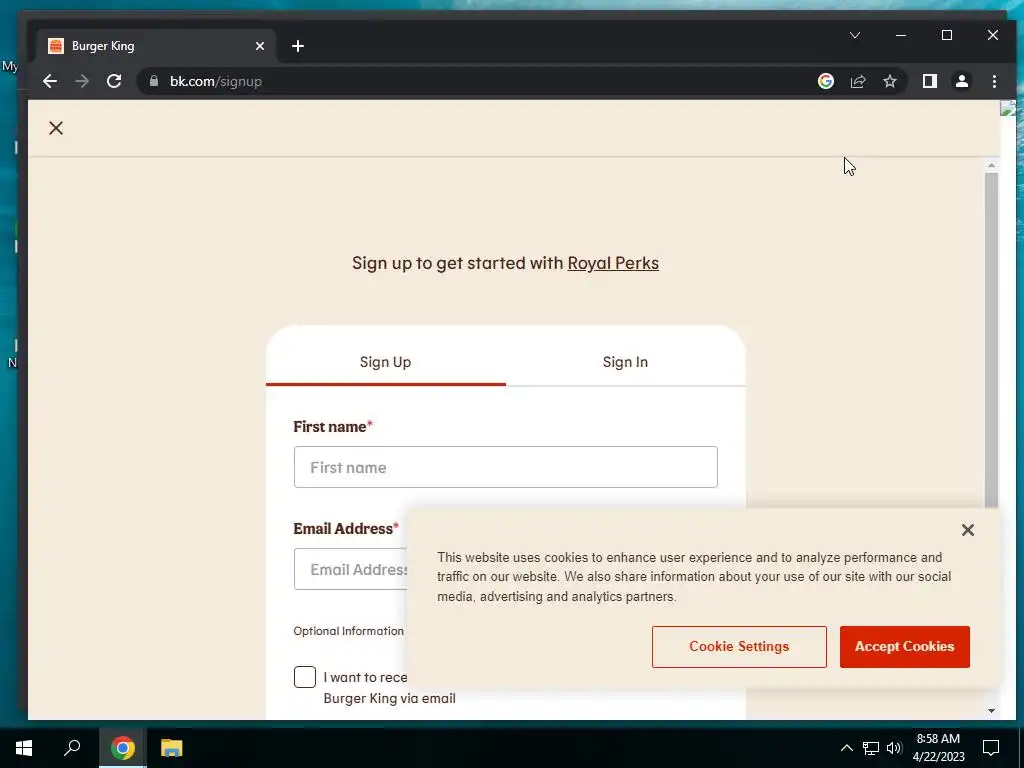Close the signup page with the X
This screenshot has width=1024, height=768.
pos(56,128)
